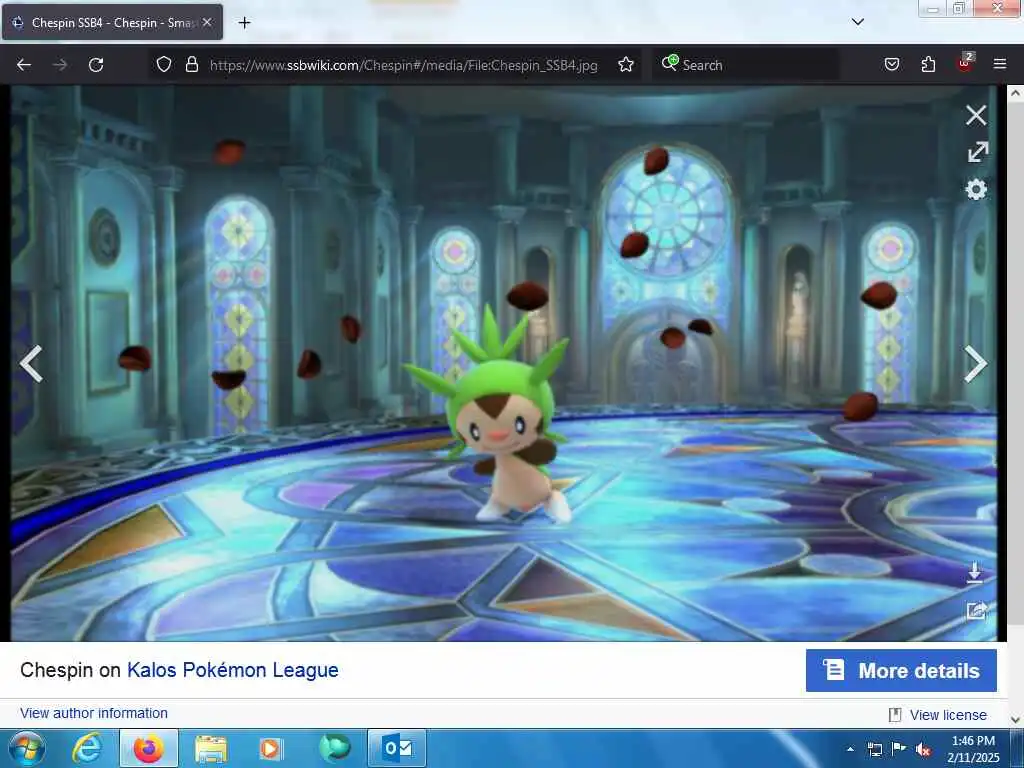This screenshot has height=768, width=1024.
Task: Open the network status tray icon
Action: point(874,749)
